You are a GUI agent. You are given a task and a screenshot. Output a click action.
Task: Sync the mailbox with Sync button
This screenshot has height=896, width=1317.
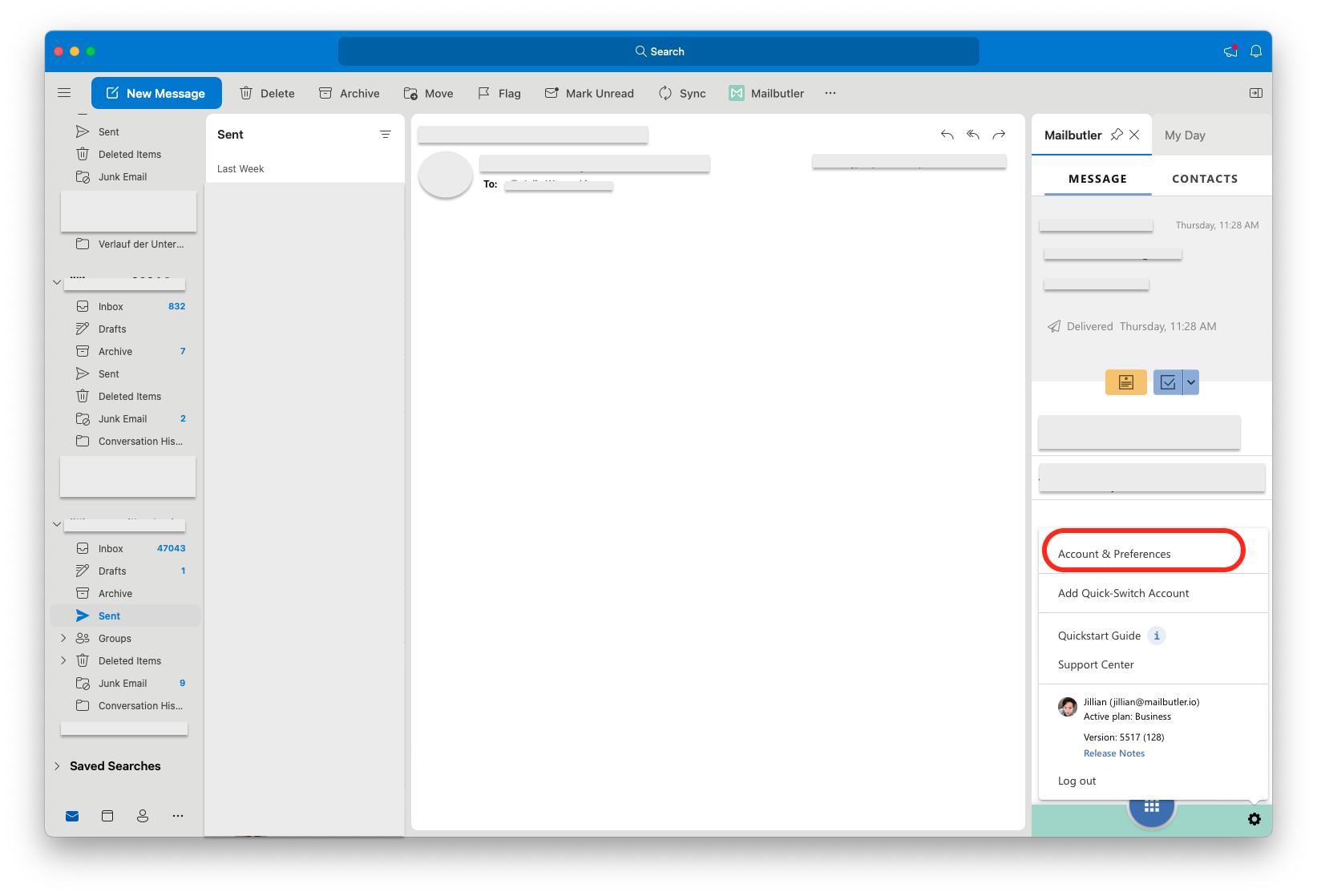[682, 93]
